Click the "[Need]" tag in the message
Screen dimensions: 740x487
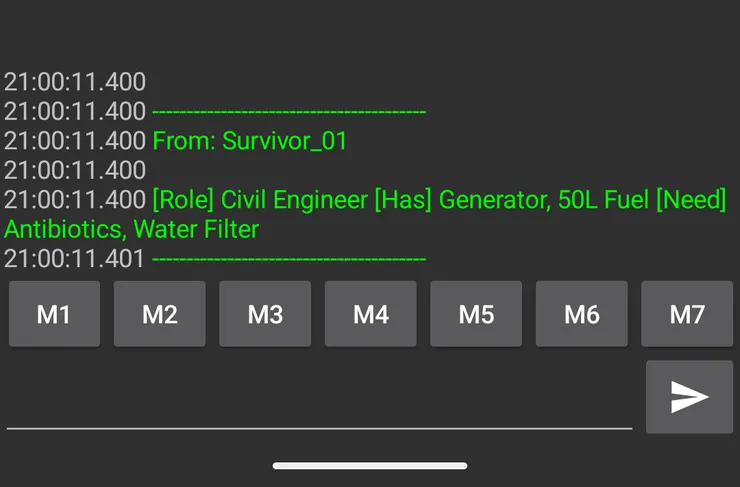pyautogui.click(x=691, y=200)
